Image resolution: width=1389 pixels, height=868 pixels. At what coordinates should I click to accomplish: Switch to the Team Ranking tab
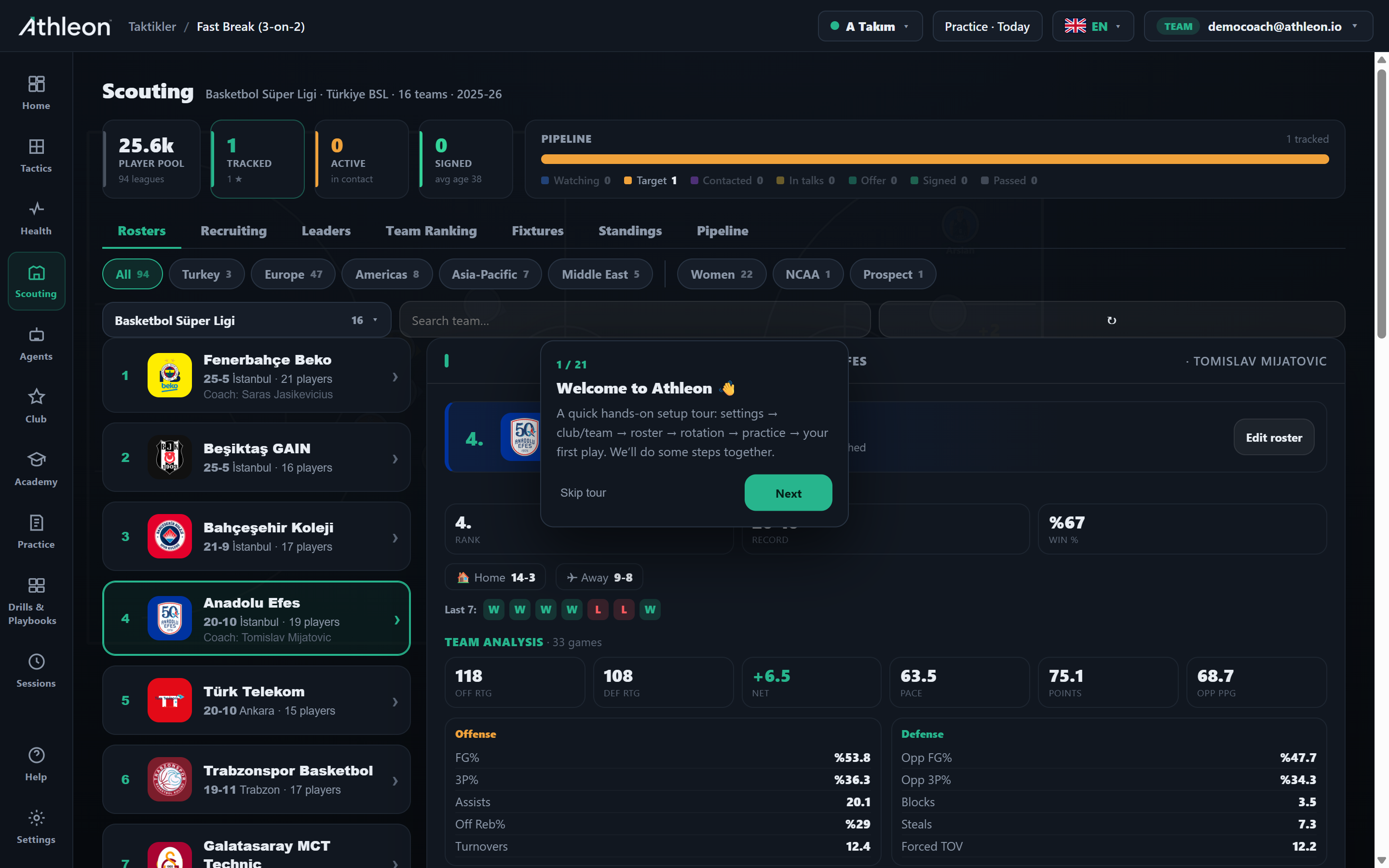click(431, 231)
